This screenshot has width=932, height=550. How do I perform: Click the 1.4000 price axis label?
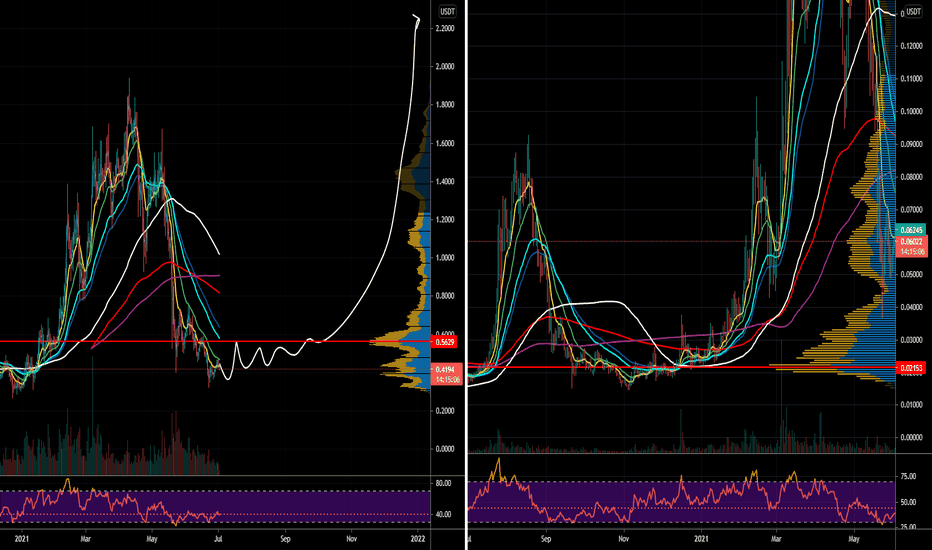(445, 181)
